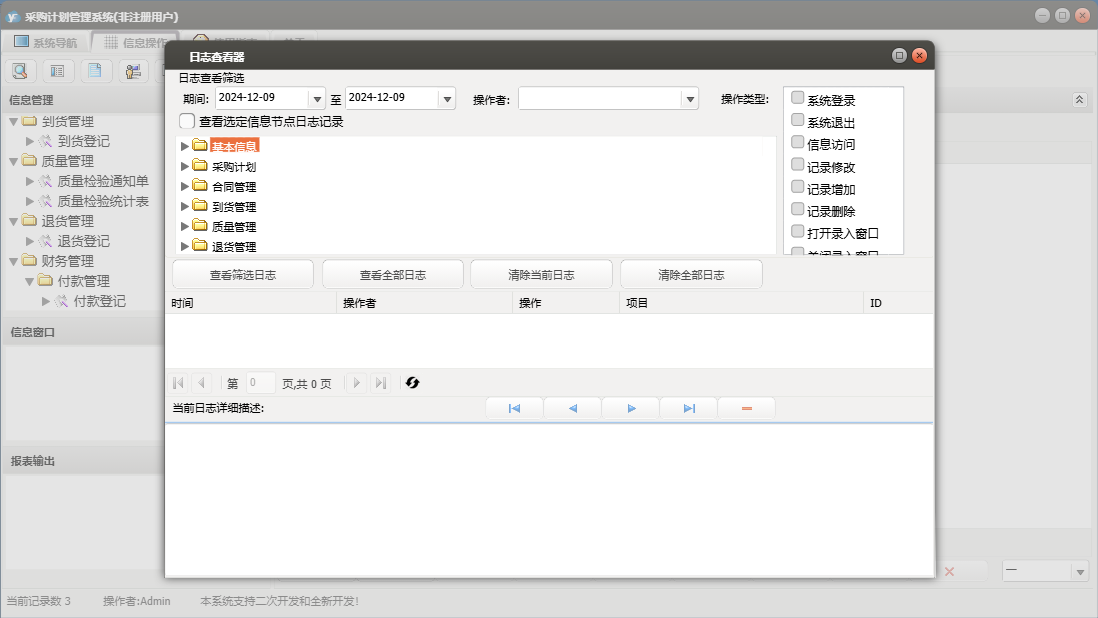The width and height of the screenshot is (1098, 618).
Task: Check the 系统登录 operation type
Action: pyautogui.click(x=798, y=98)
